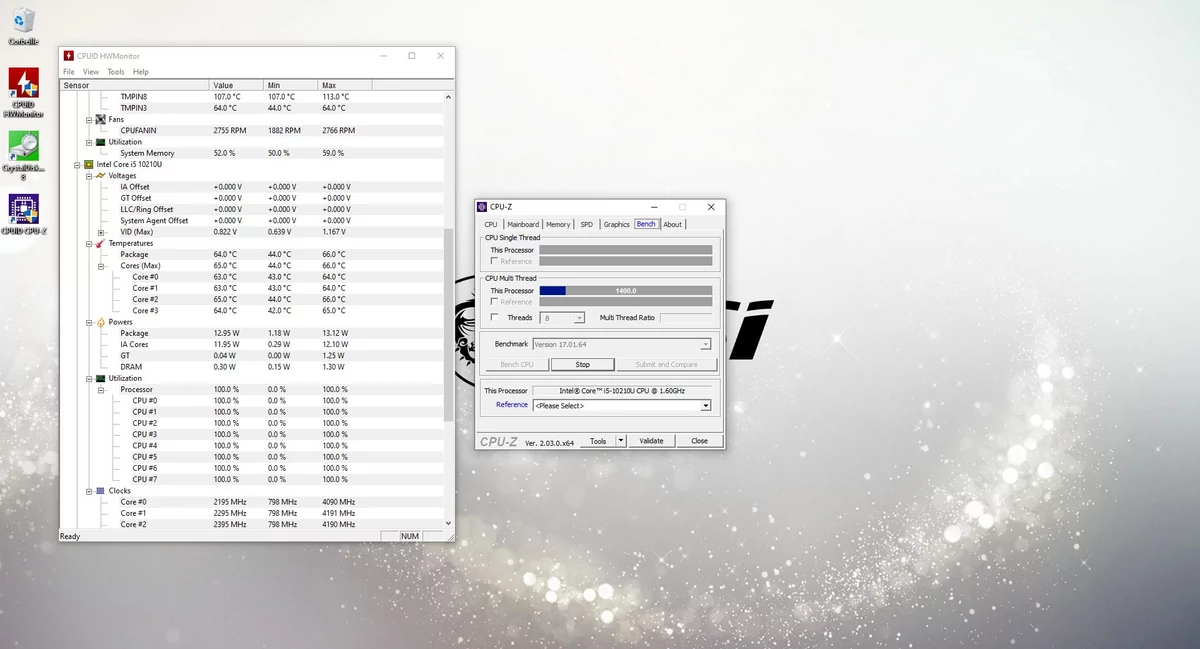Select the Intel Core i5 10210U chip icon

88,164
